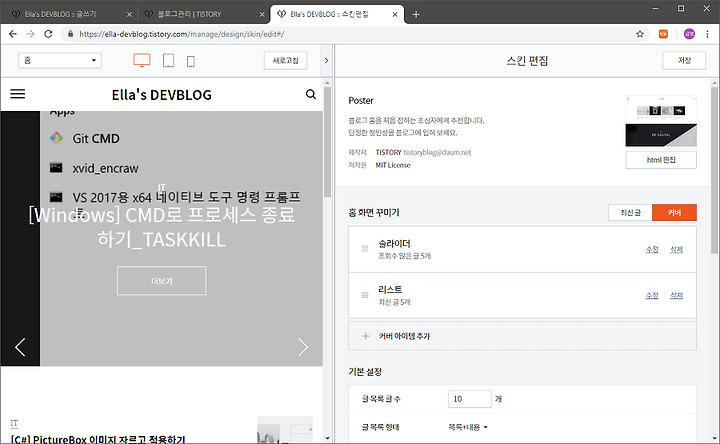Open the orange browser extension icon

click(664, 34)
